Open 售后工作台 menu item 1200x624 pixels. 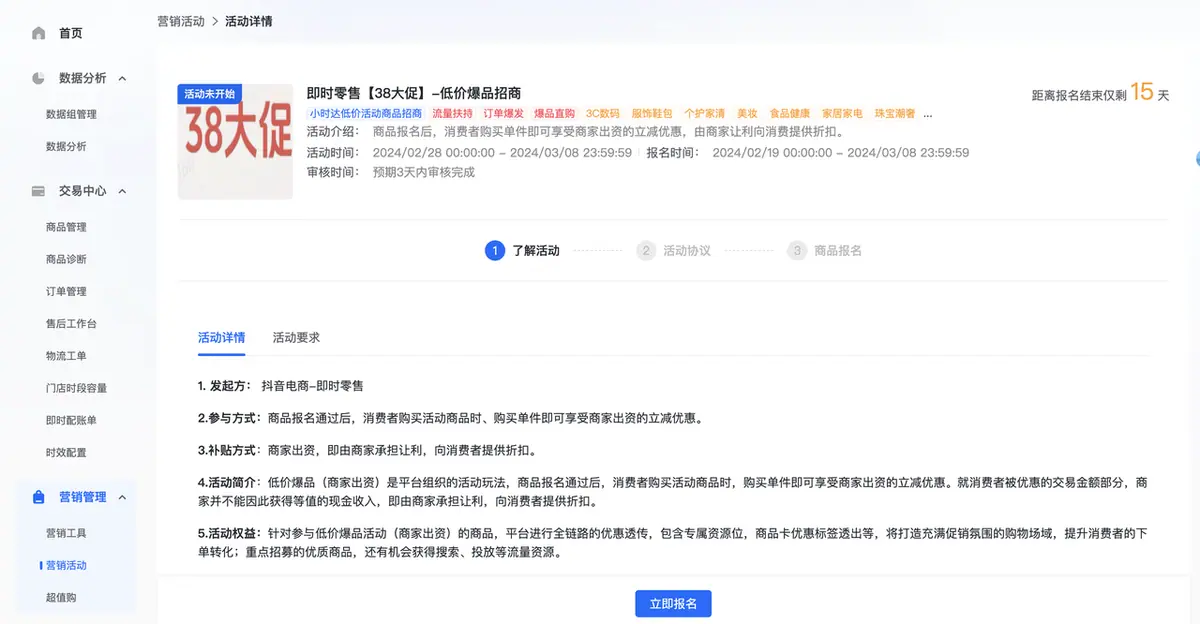coord(71,324)
